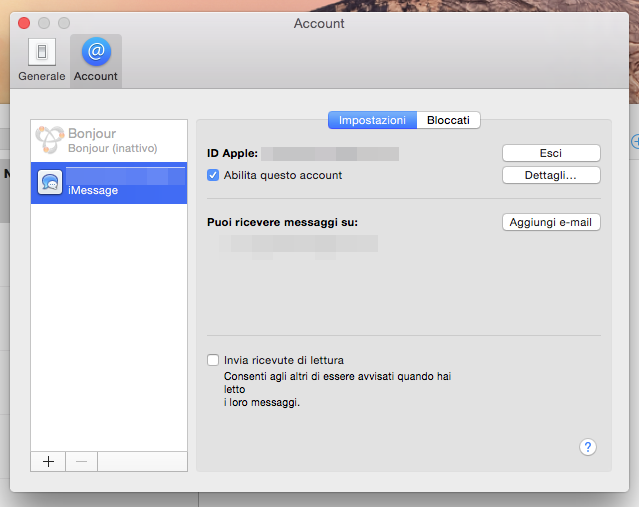Open the Generale preferences pane
The height and width of the screenshot is (507, 639).
42,60
